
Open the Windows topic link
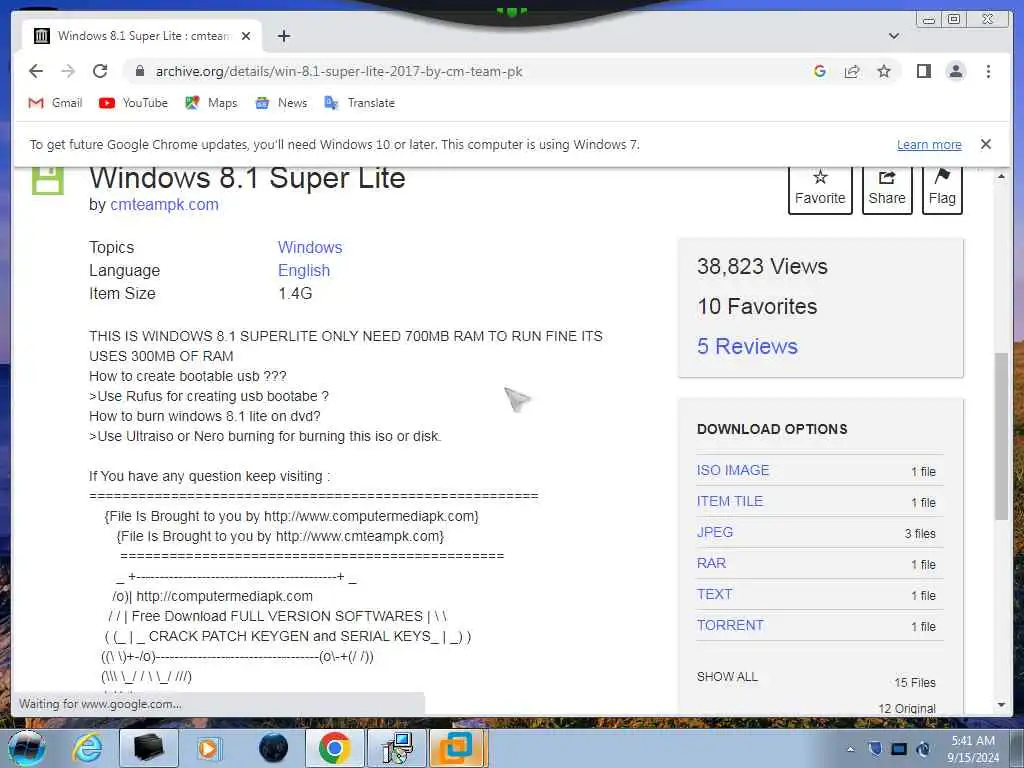click(x=310, y=248)
